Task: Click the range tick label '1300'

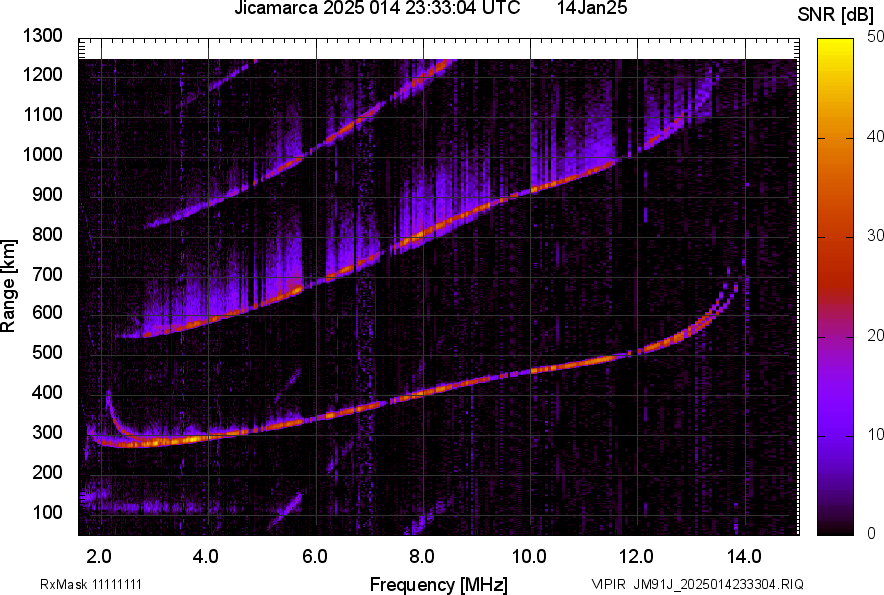Action: pyautogui.click(x=42, y=36)
